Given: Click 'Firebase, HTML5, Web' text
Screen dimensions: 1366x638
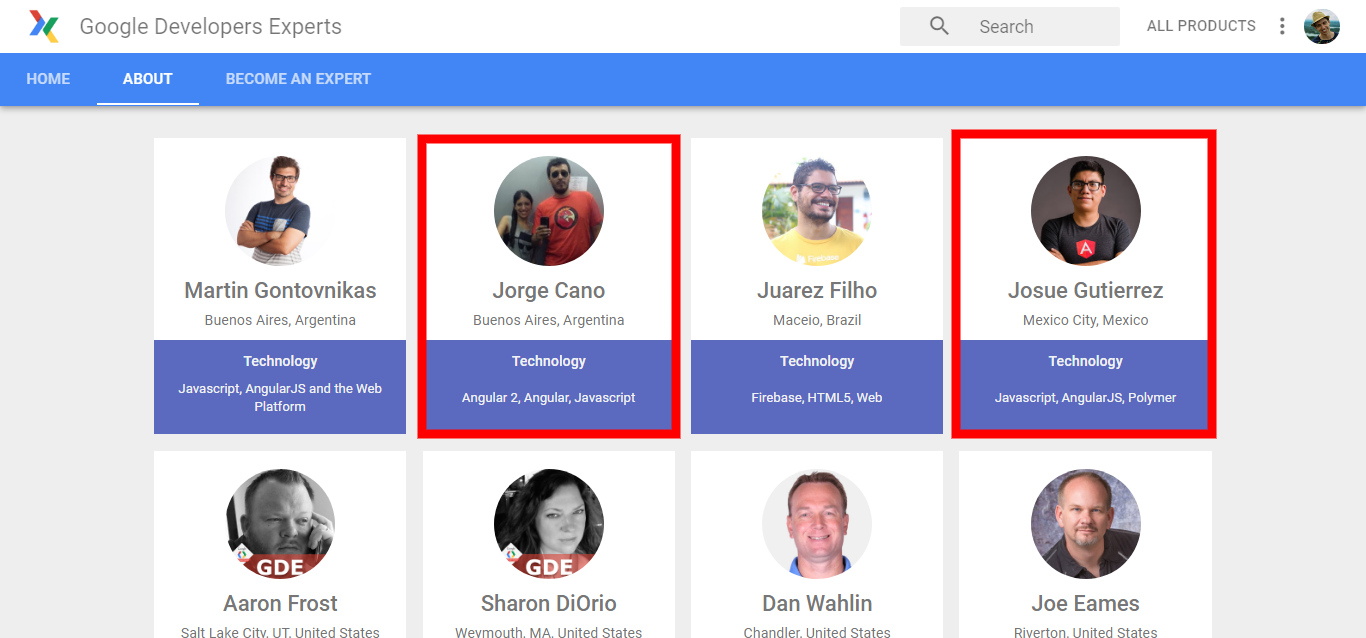Looking at the screenshot, I should click(817, 398).
